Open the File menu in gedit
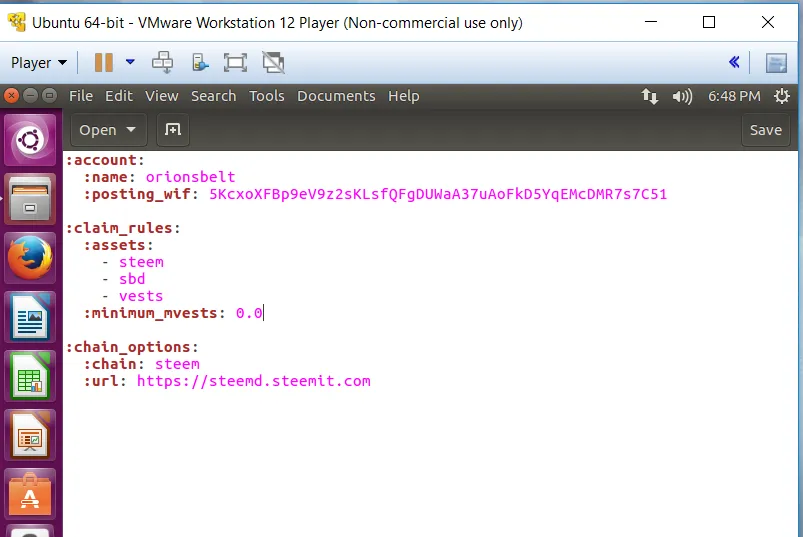The width and height of the screenshot is (803, 537). [x=81, y=96]
